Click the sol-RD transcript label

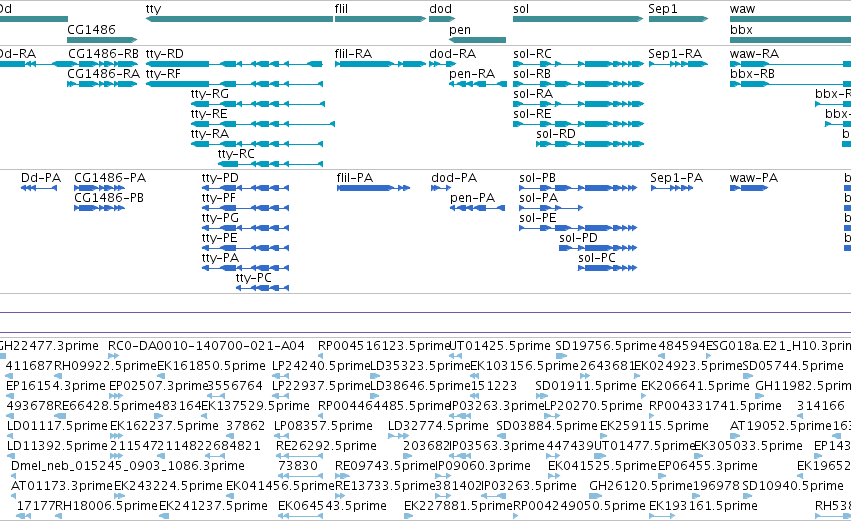pos(556,134)
